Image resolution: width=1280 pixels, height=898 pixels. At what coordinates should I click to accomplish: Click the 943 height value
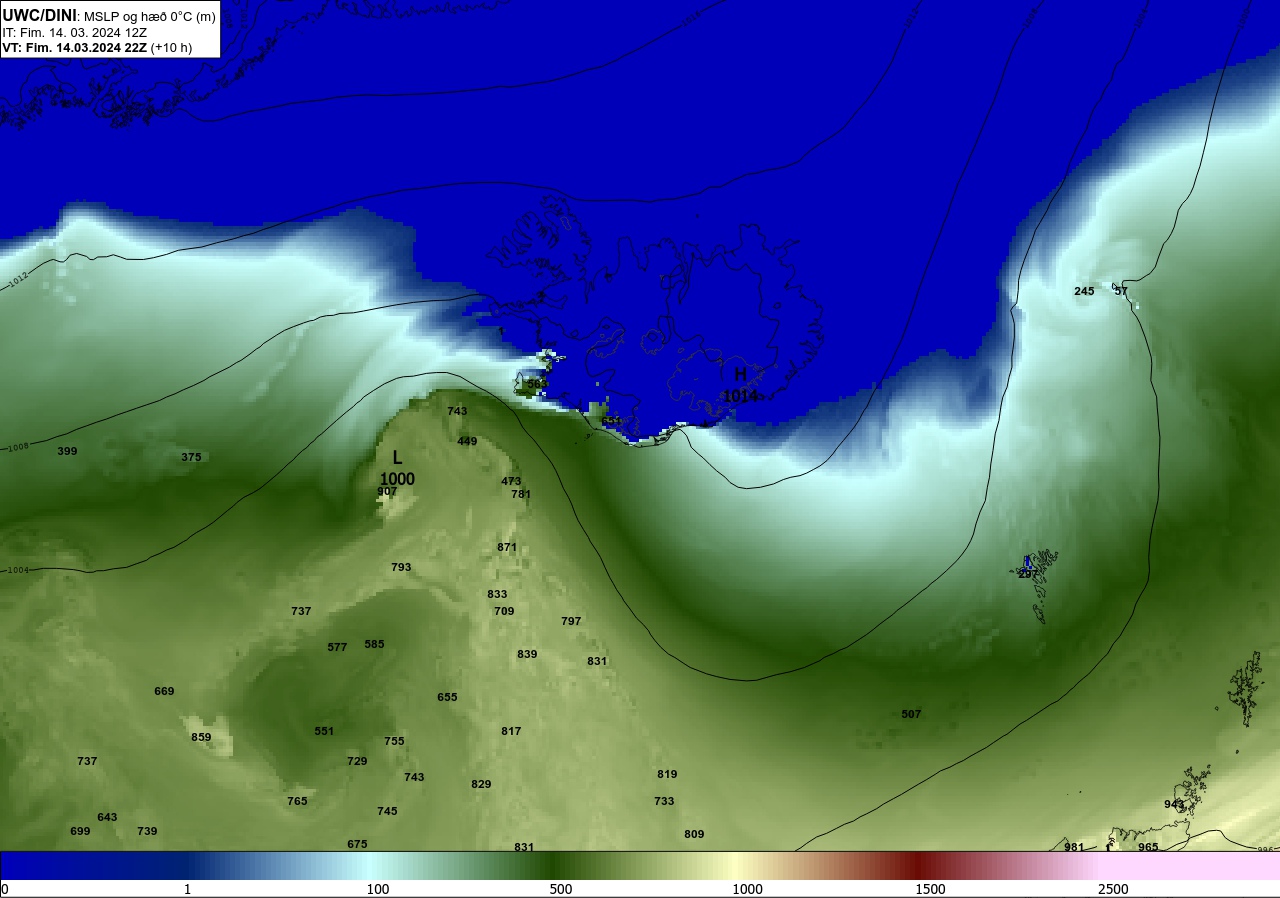coord(1174,804)
